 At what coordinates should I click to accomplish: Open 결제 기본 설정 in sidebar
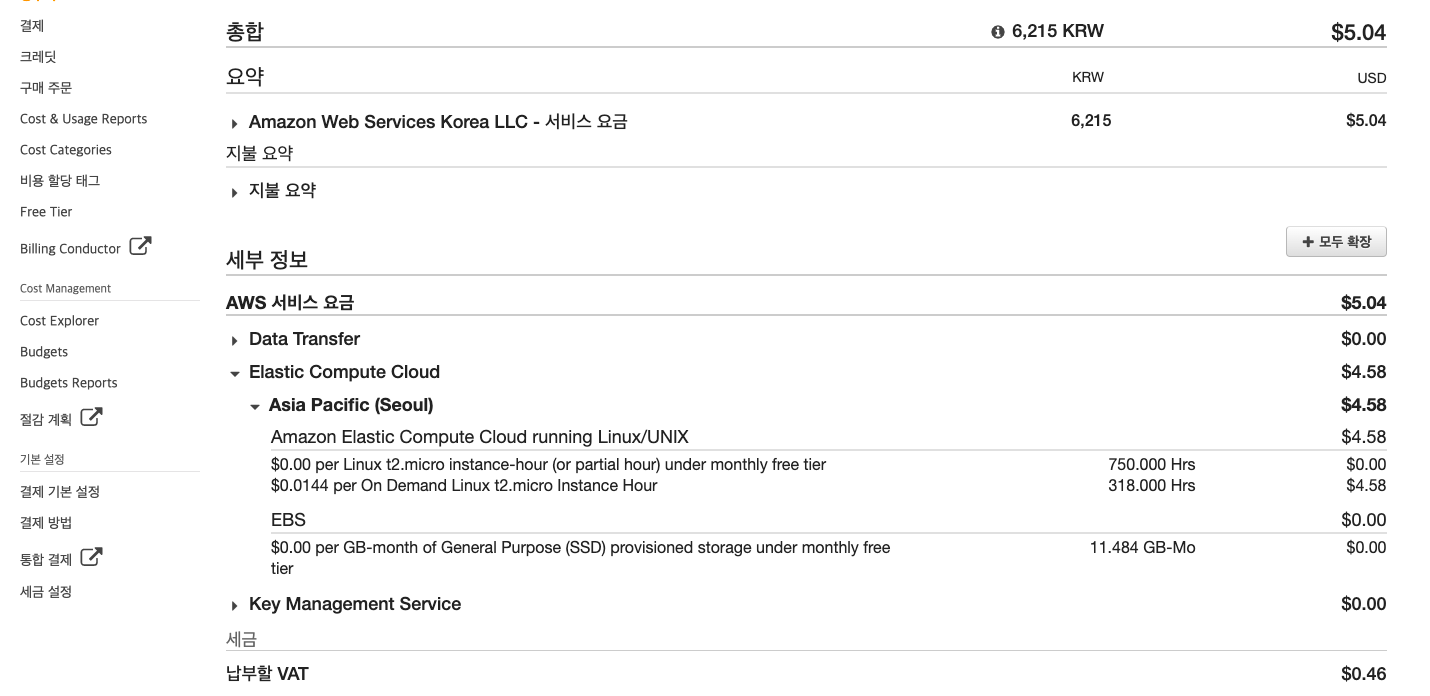pos(60,492)
